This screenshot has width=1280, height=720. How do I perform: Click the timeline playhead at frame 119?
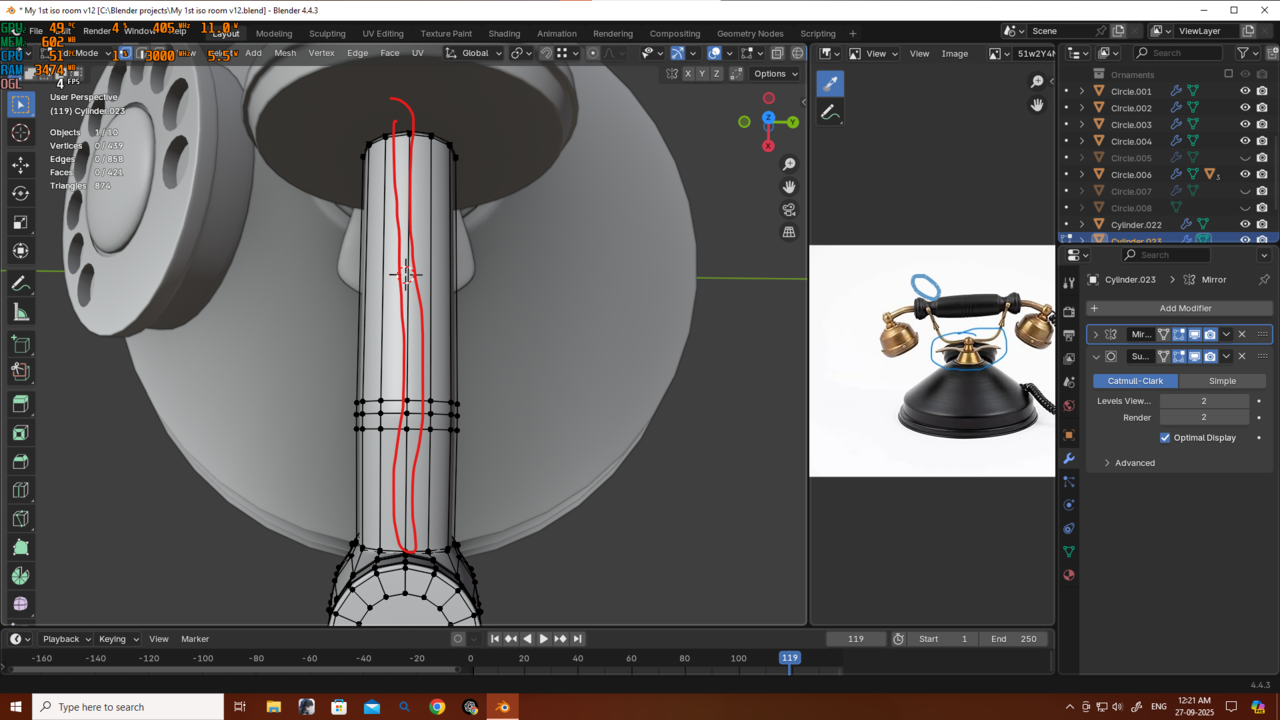point(789,658)
